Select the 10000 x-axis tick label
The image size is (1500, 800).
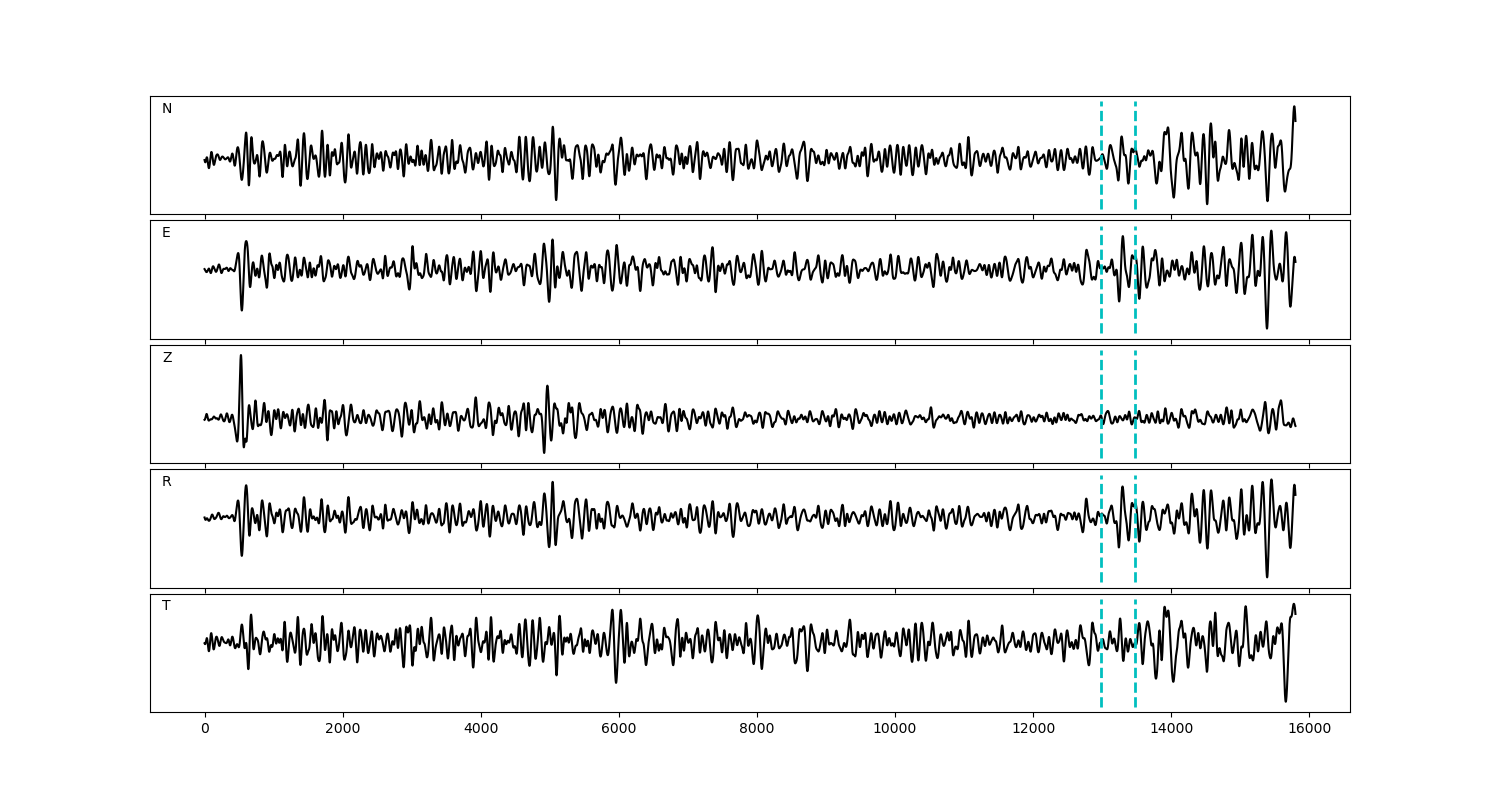coord(895,730)
